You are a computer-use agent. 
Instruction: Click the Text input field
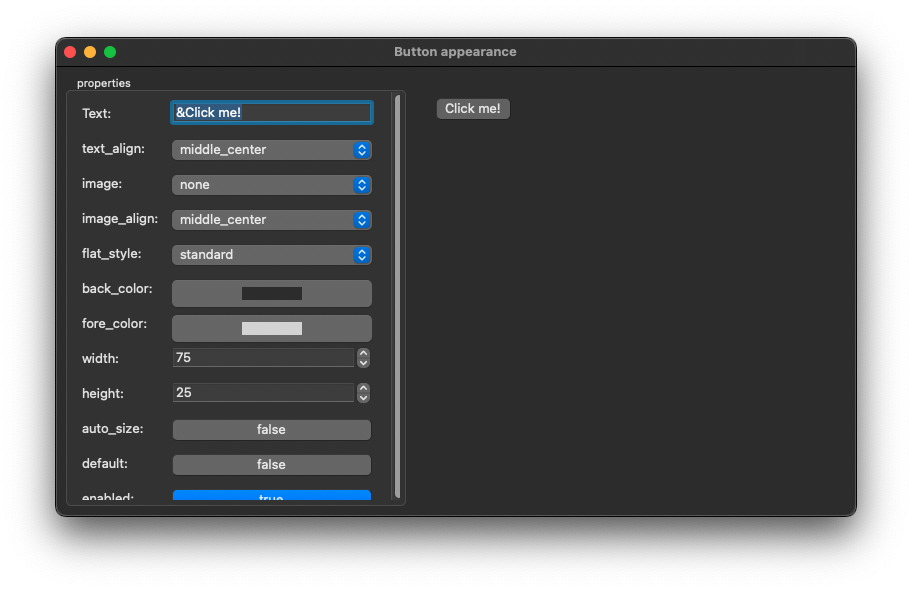272,113
